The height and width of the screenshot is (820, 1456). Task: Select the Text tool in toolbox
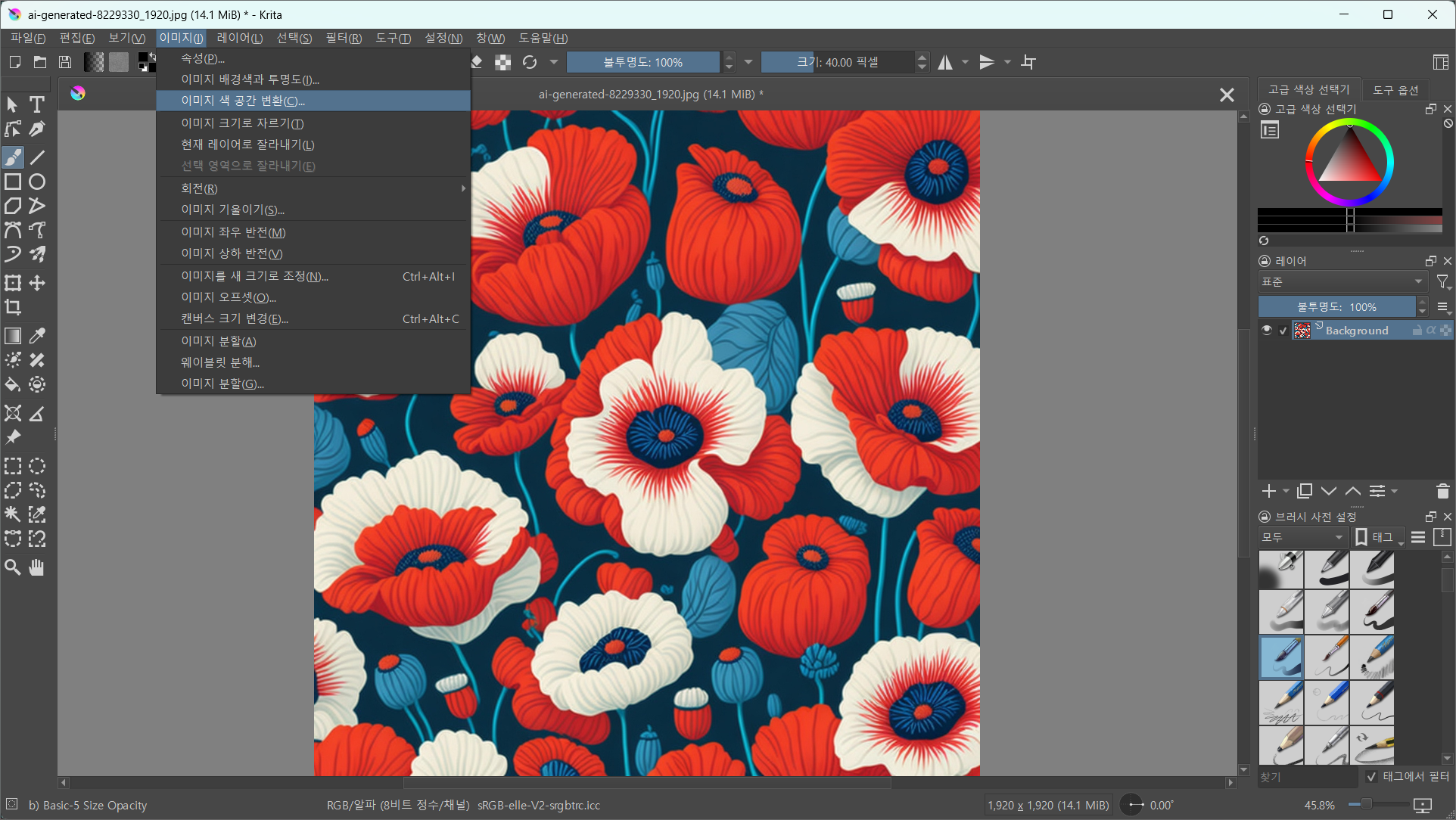(37, 104)
